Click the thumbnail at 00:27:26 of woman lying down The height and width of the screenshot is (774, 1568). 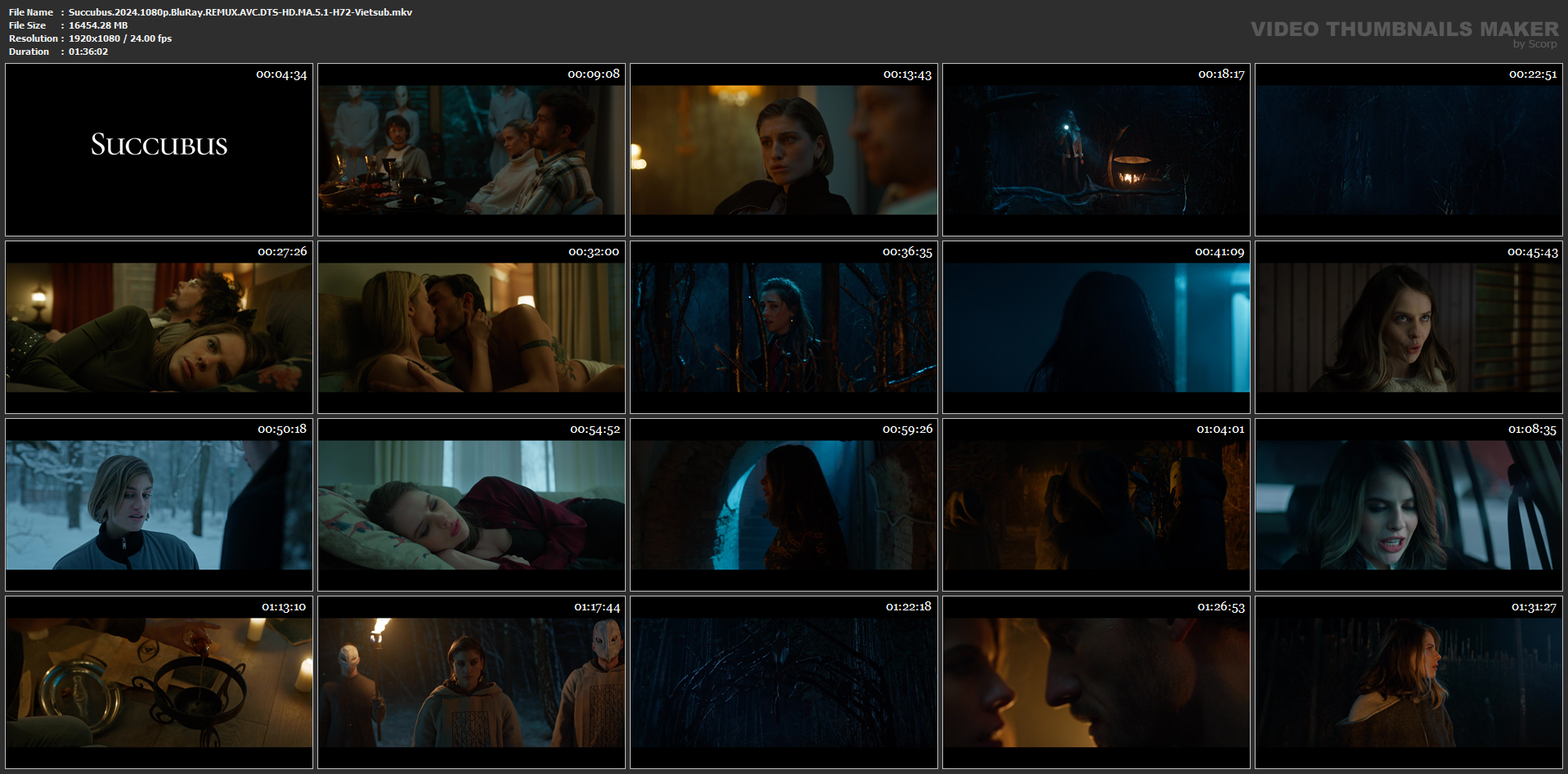click(x=159, y=327)
